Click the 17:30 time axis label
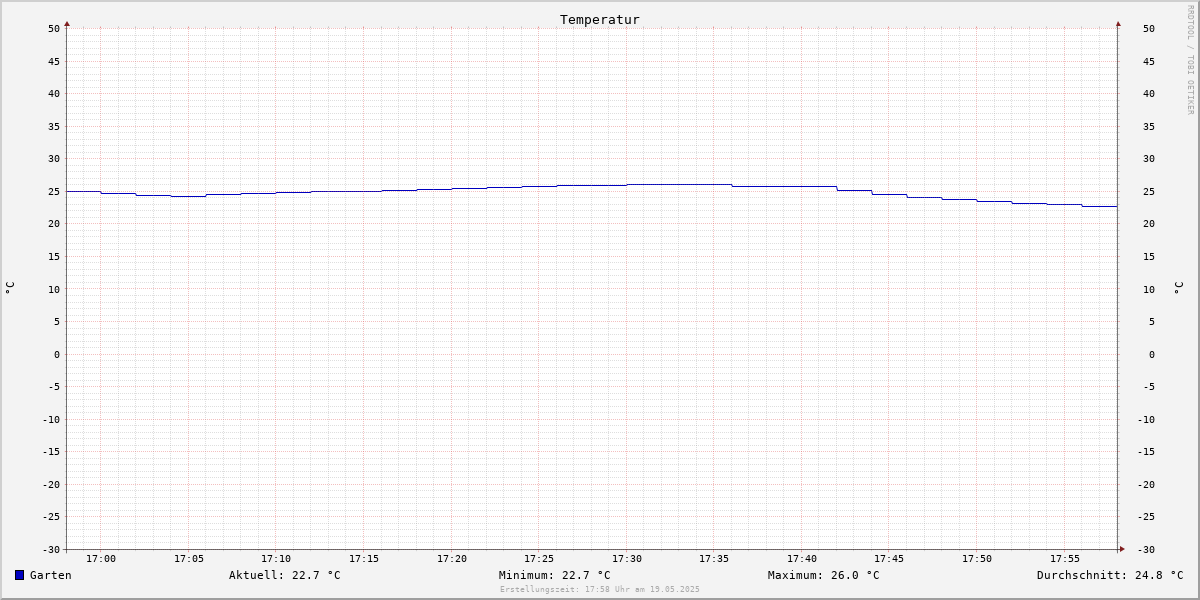Viewport: 1200px width, 600px height. pos(627,558)
